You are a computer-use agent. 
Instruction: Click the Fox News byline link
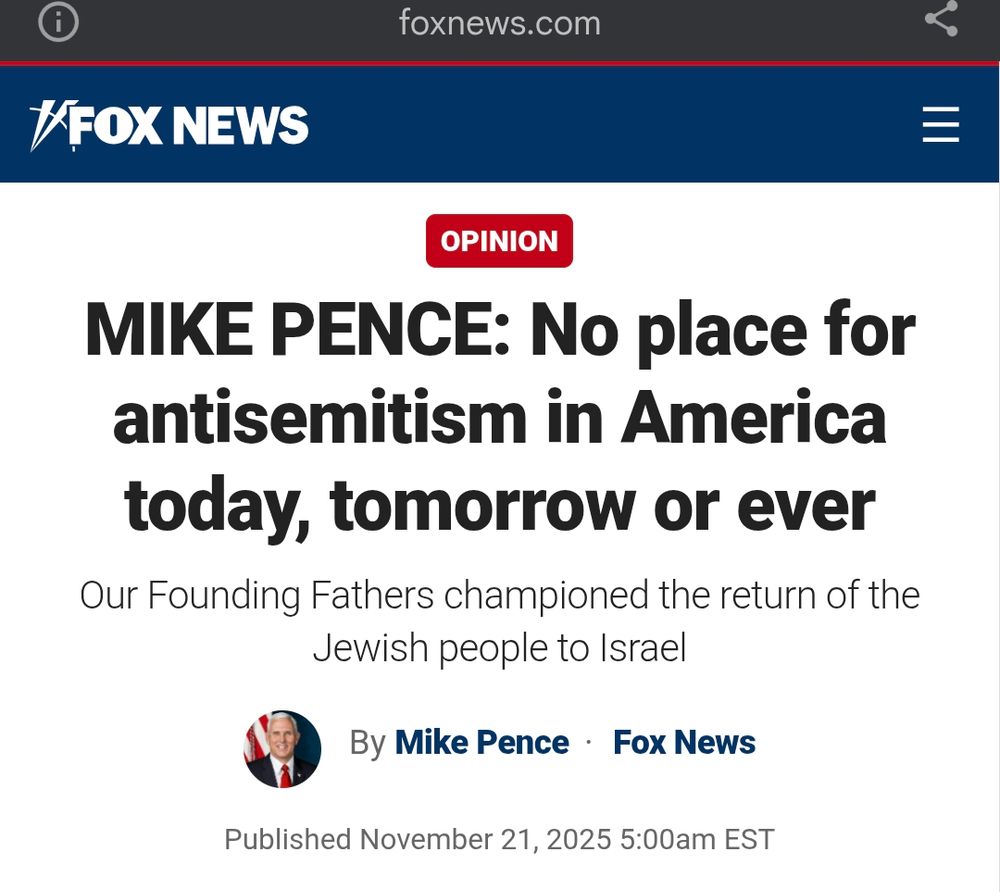pyautogui.click(x=683, y=742)
